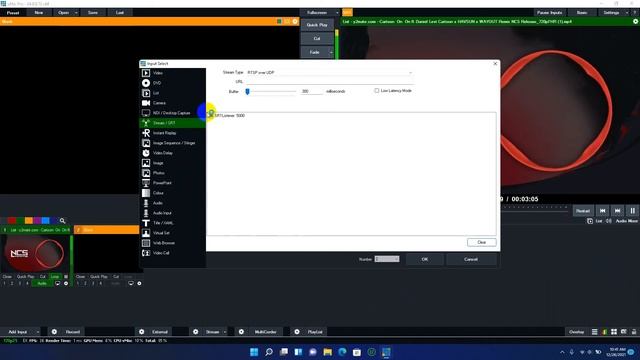640x360 pixels.
Task: Select Colour input type
Action: pyautogui.click(x=172, y=193)
